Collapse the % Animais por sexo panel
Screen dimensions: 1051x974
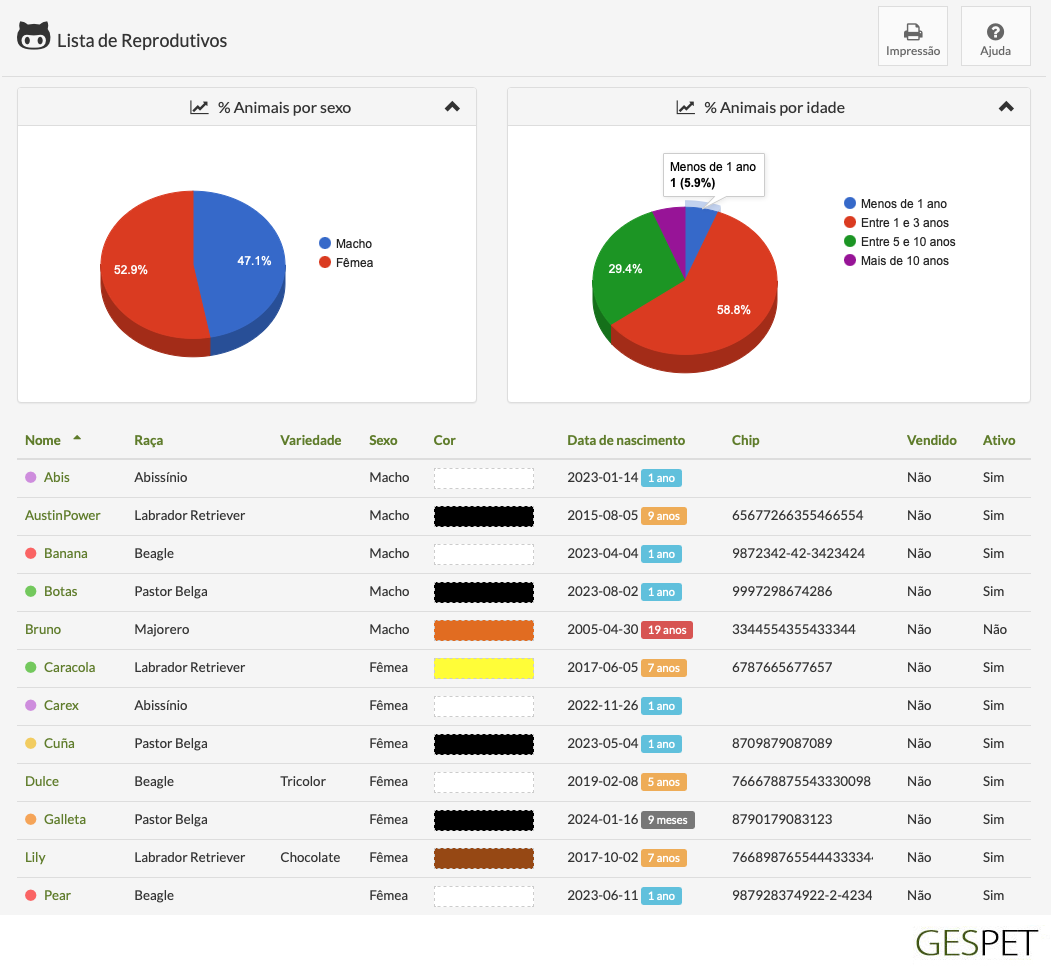(x=452, y=107)
